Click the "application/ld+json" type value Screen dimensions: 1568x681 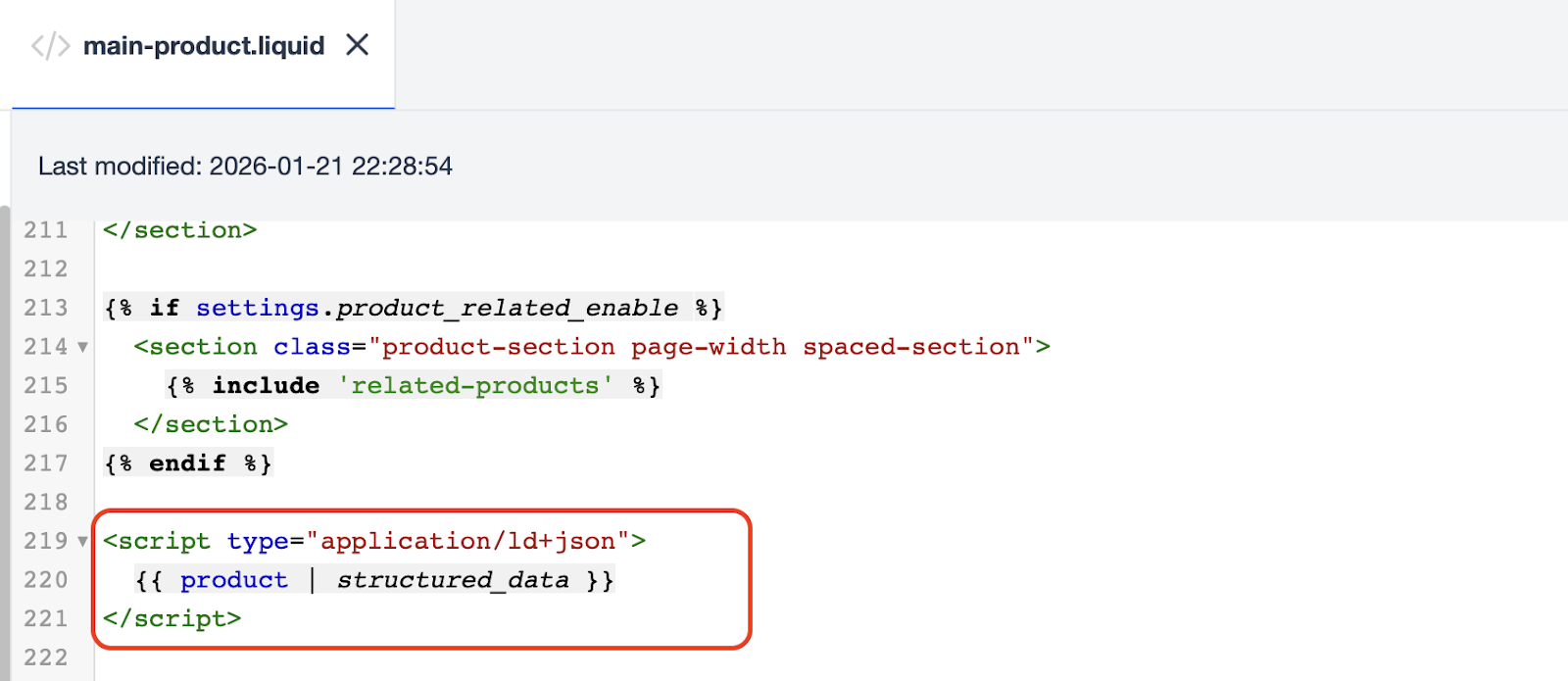coord(468,542)
